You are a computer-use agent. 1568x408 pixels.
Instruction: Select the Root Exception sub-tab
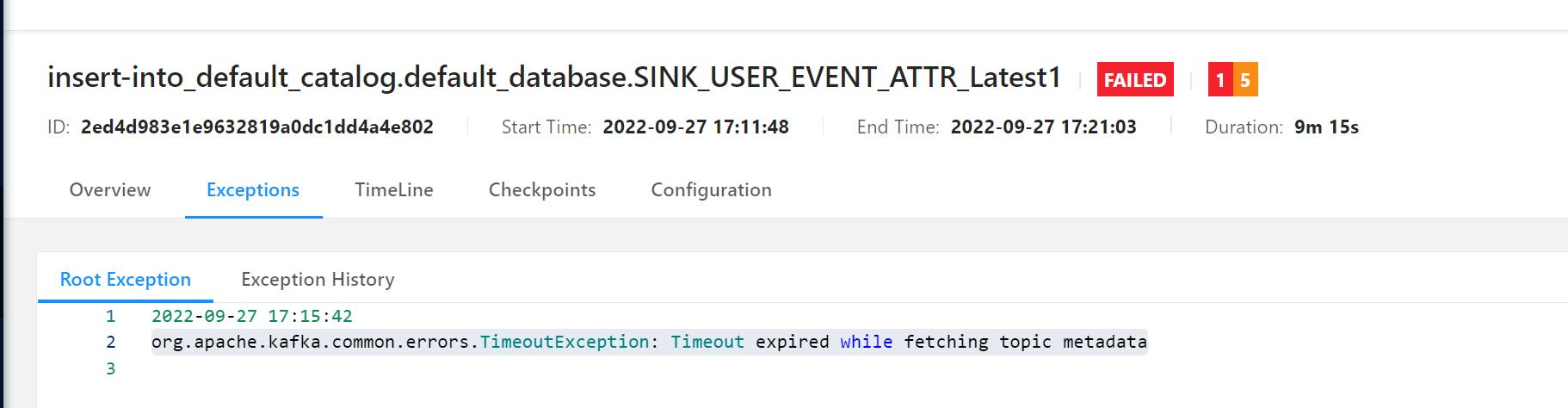[126, 280]
